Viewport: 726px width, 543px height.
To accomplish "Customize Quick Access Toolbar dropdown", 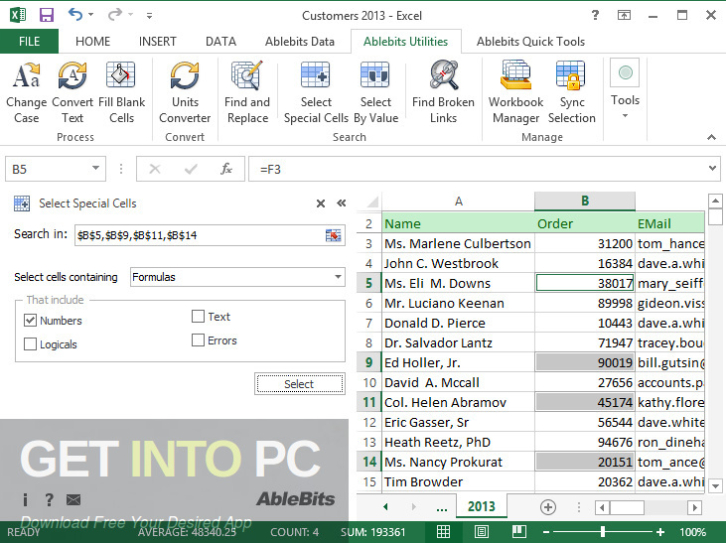I will click(x=149, y=16).
